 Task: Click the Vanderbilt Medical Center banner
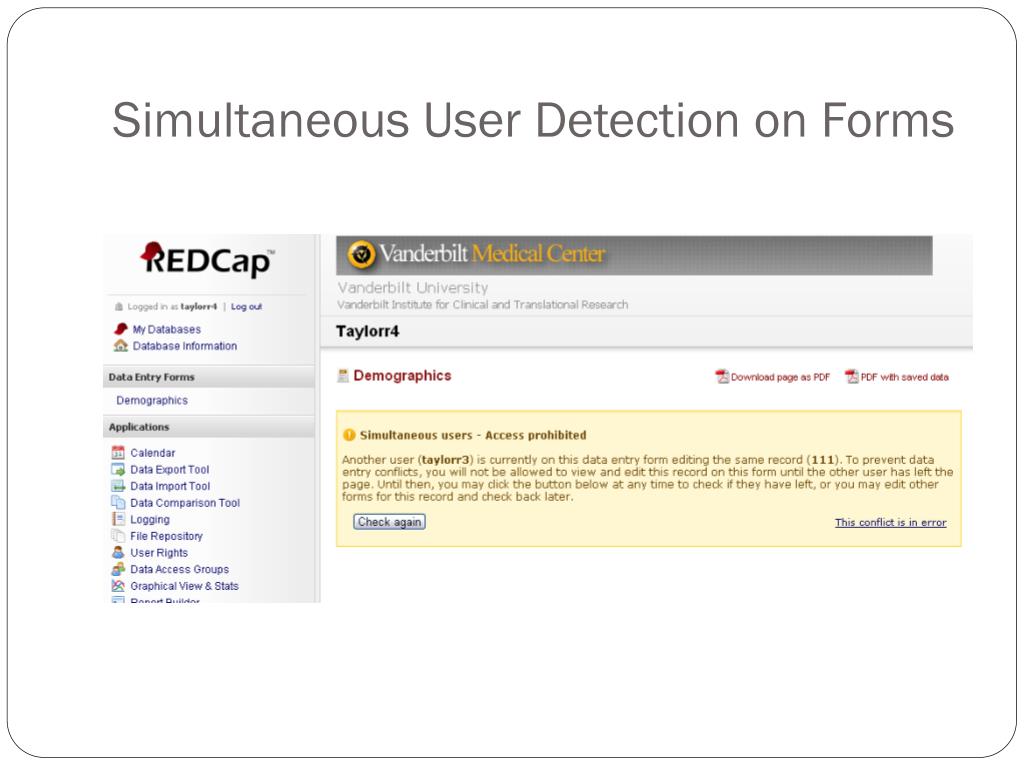[634, 255]
